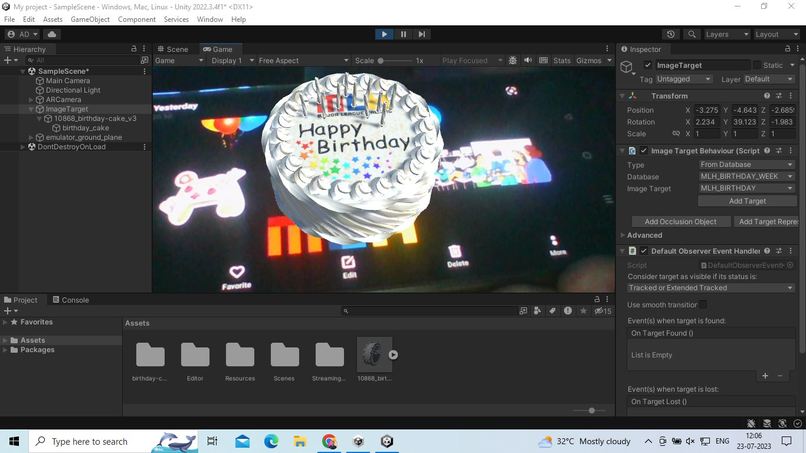Click the plus button under On Target Found

pos(765,376)
